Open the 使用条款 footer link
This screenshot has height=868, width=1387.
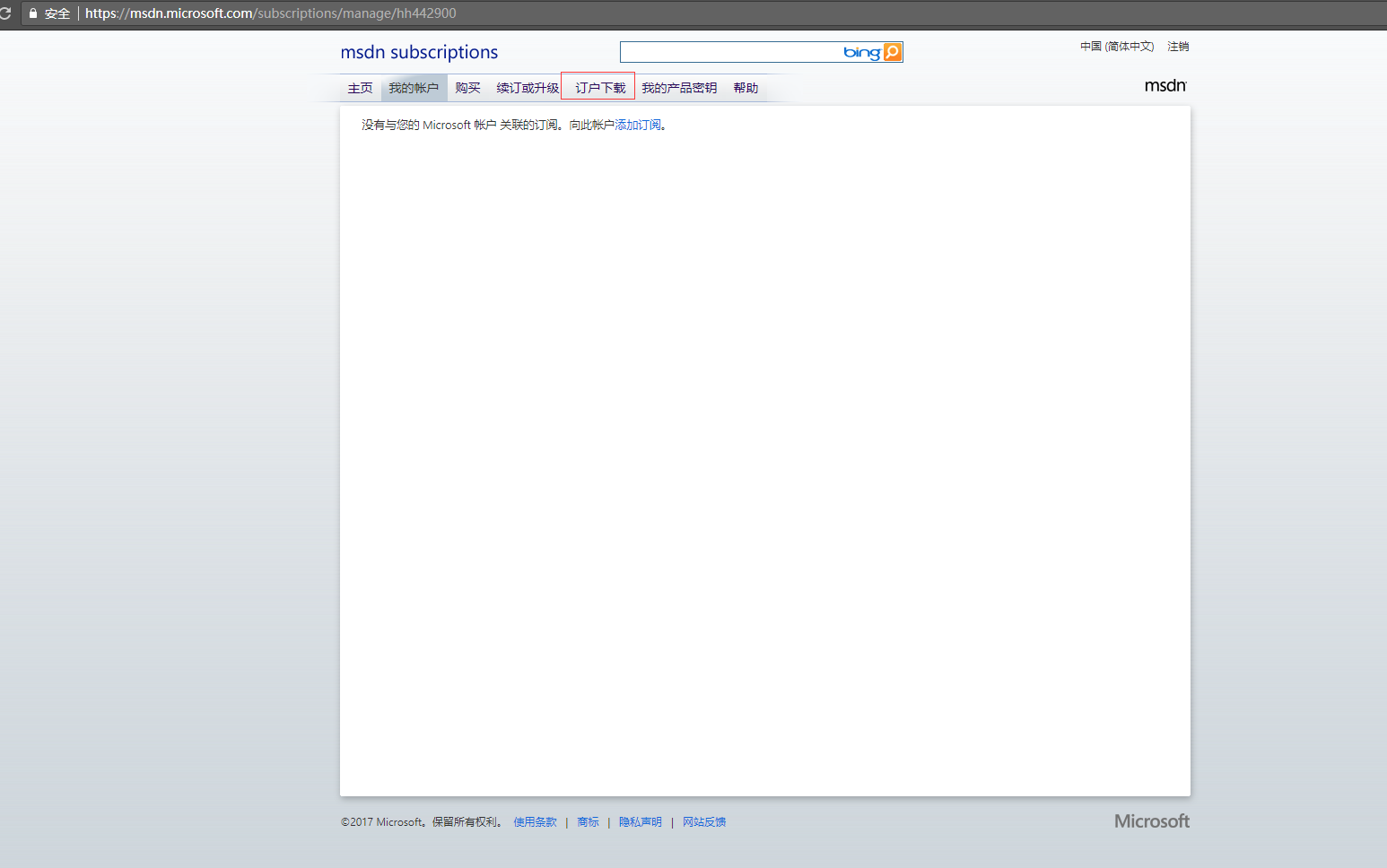(x=535, y=822)
